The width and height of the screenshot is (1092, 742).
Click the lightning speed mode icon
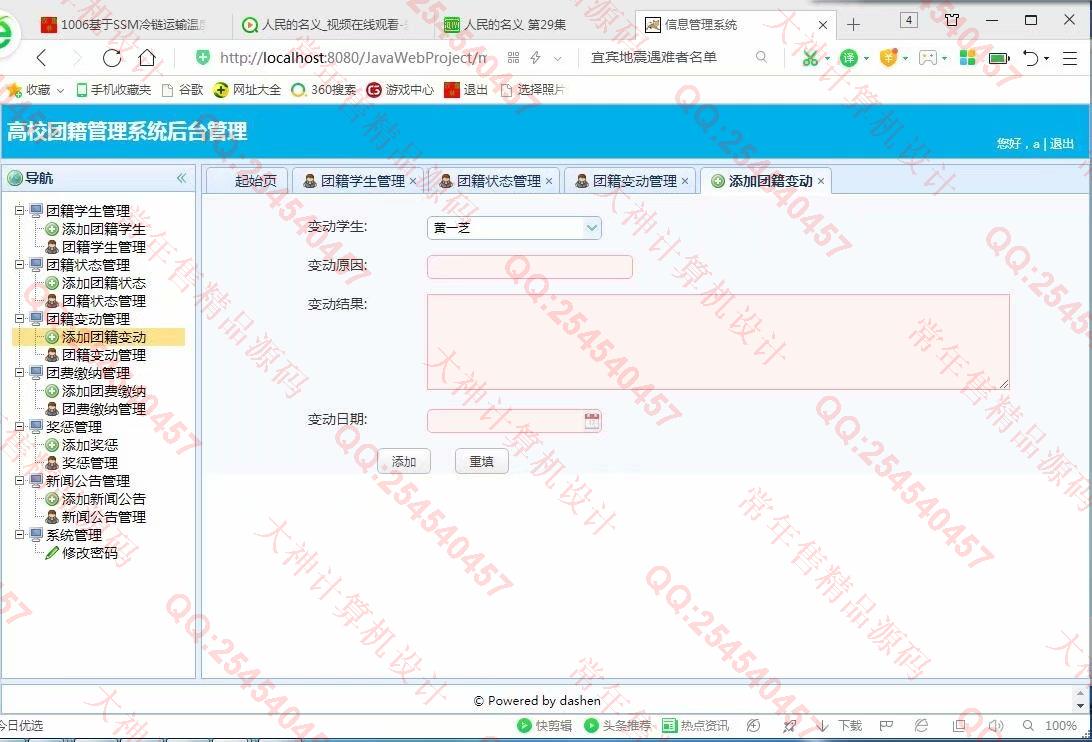536,58
